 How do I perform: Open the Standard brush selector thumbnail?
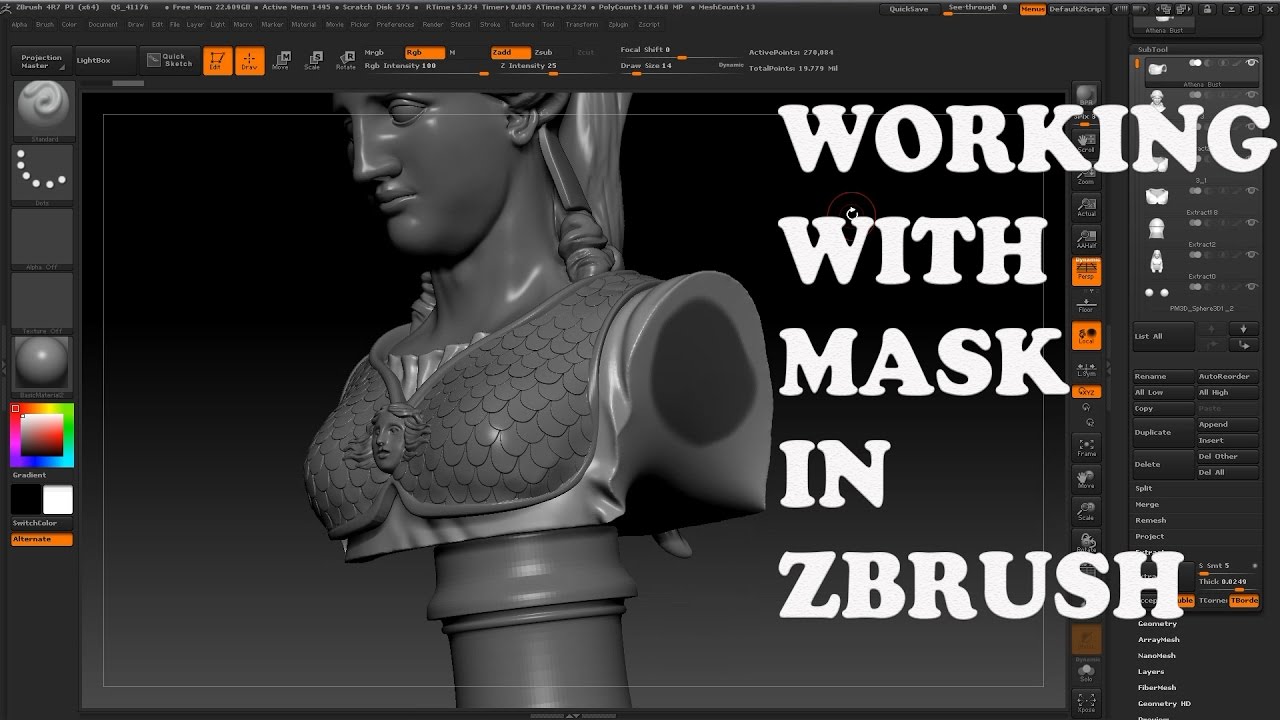[x=42, y=110]
